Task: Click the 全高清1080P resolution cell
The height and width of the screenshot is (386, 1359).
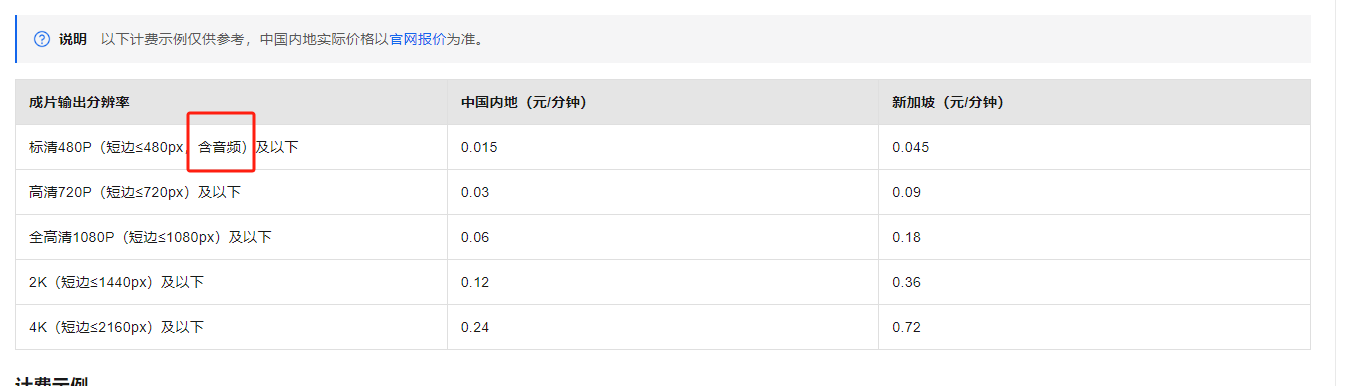Action: point(231,237)
